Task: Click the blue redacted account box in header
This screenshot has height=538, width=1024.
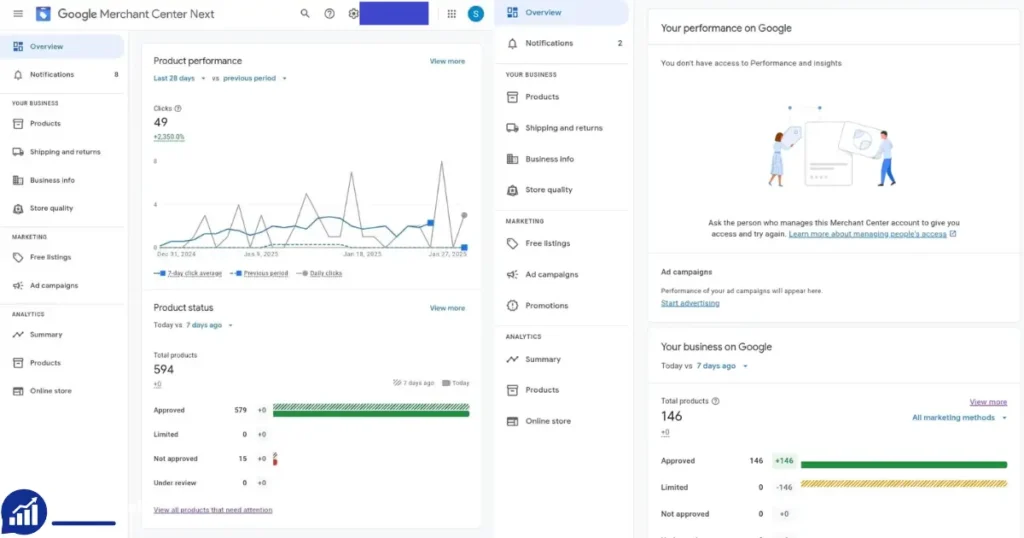Action: (x=394, y=13)
